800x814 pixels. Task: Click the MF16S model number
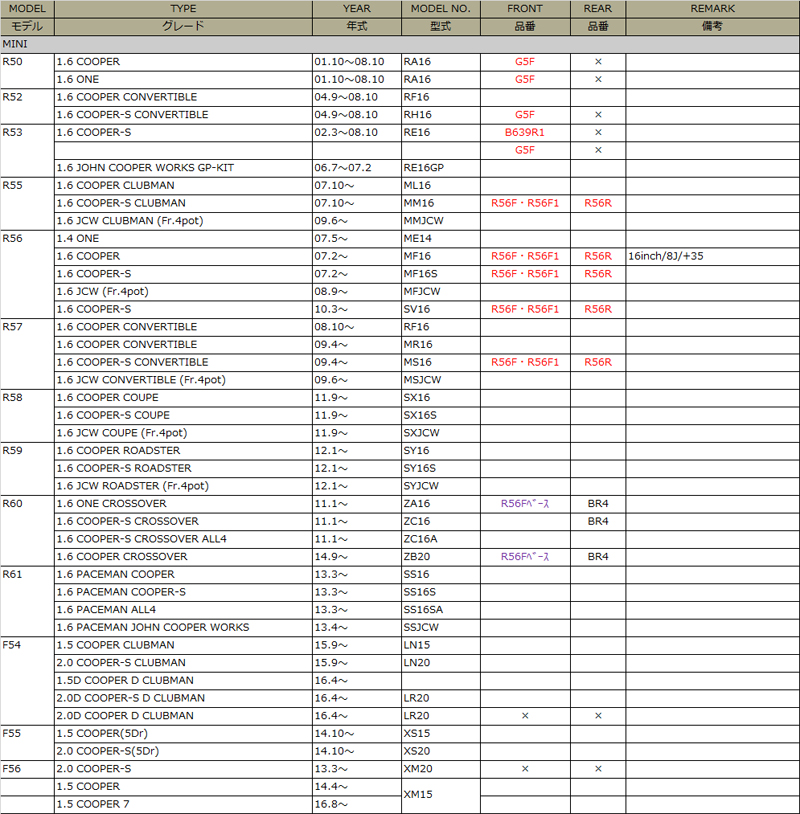coord(441,274)
